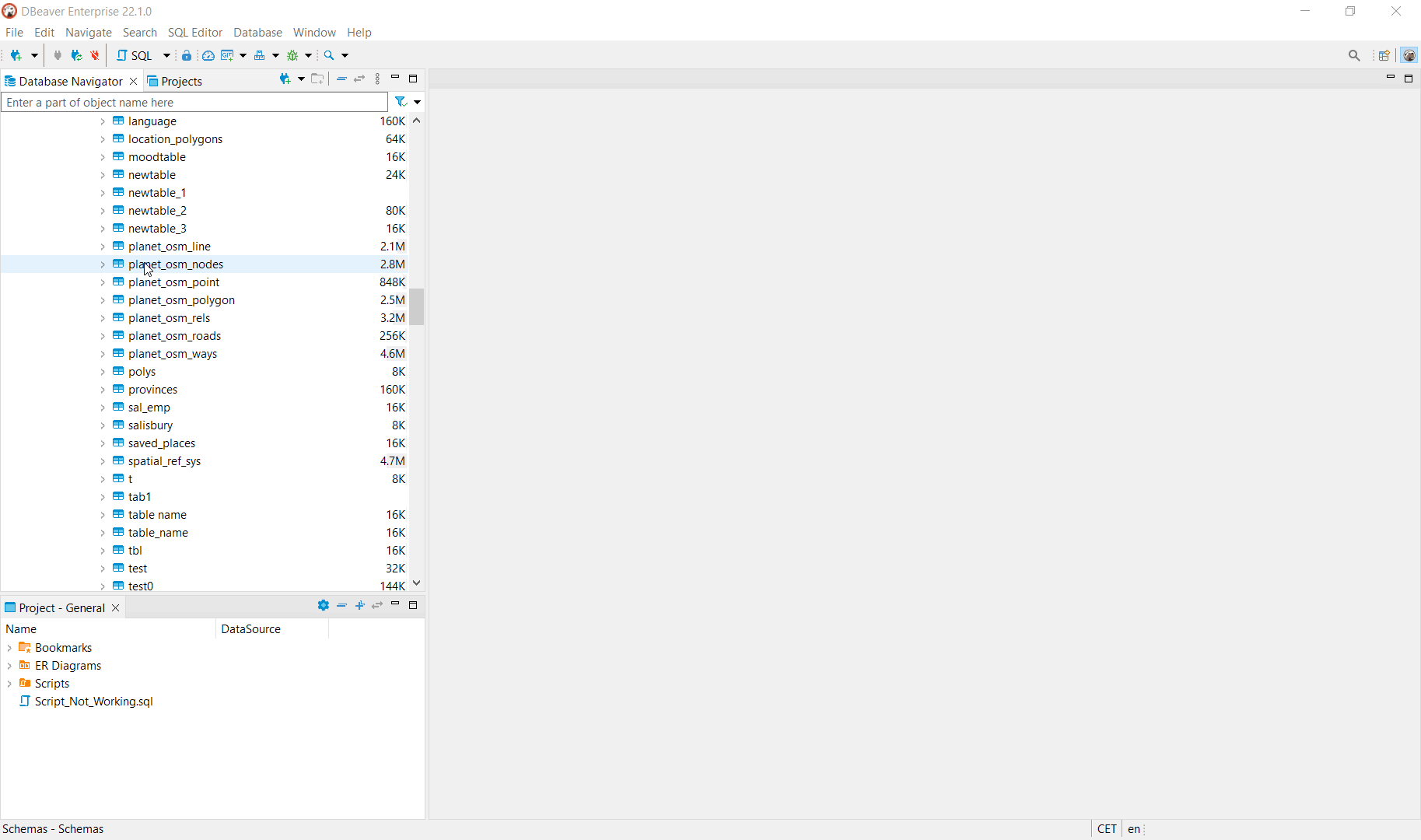Close the Database Navigator tab

point(133,82)
